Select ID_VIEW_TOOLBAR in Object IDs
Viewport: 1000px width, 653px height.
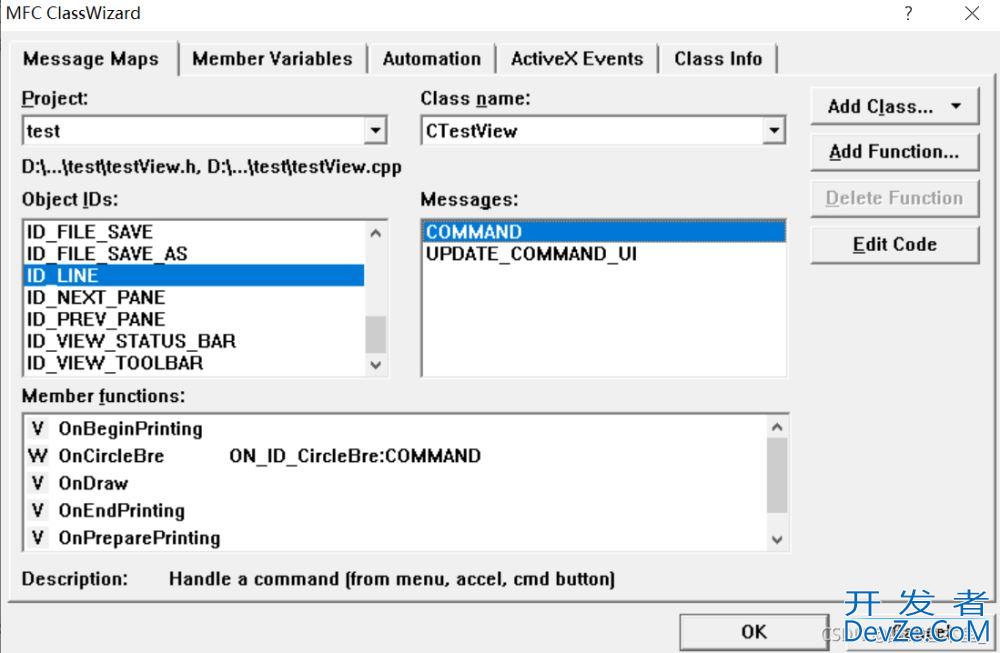(194, 363)
